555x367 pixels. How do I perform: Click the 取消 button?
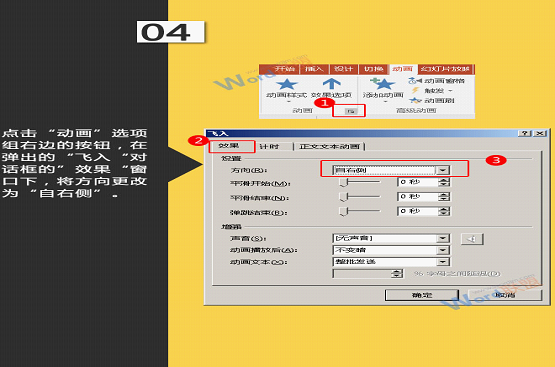(x=505, y=295)
